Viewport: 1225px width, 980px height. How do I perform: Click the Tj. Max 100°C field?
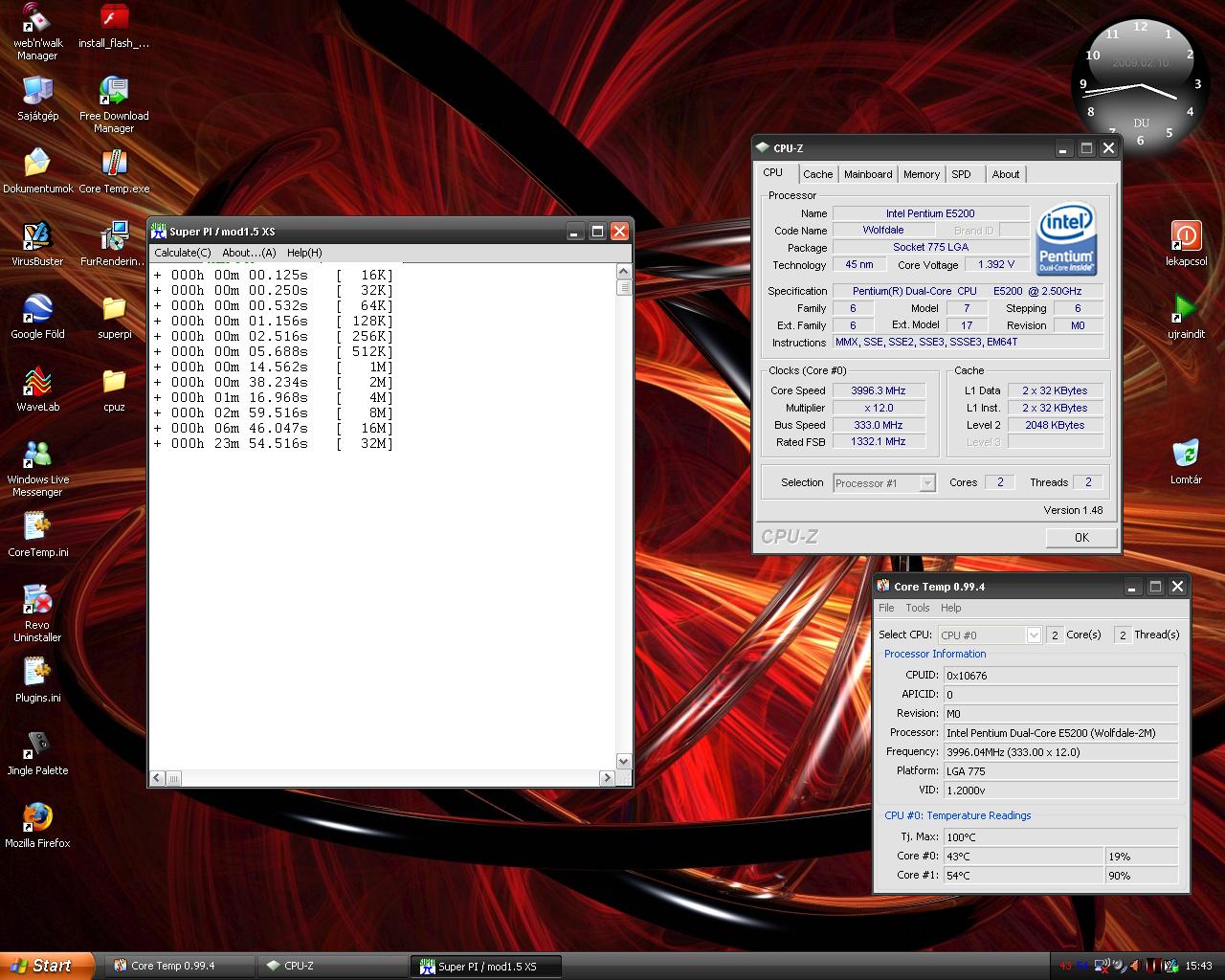pos(1060,837)
